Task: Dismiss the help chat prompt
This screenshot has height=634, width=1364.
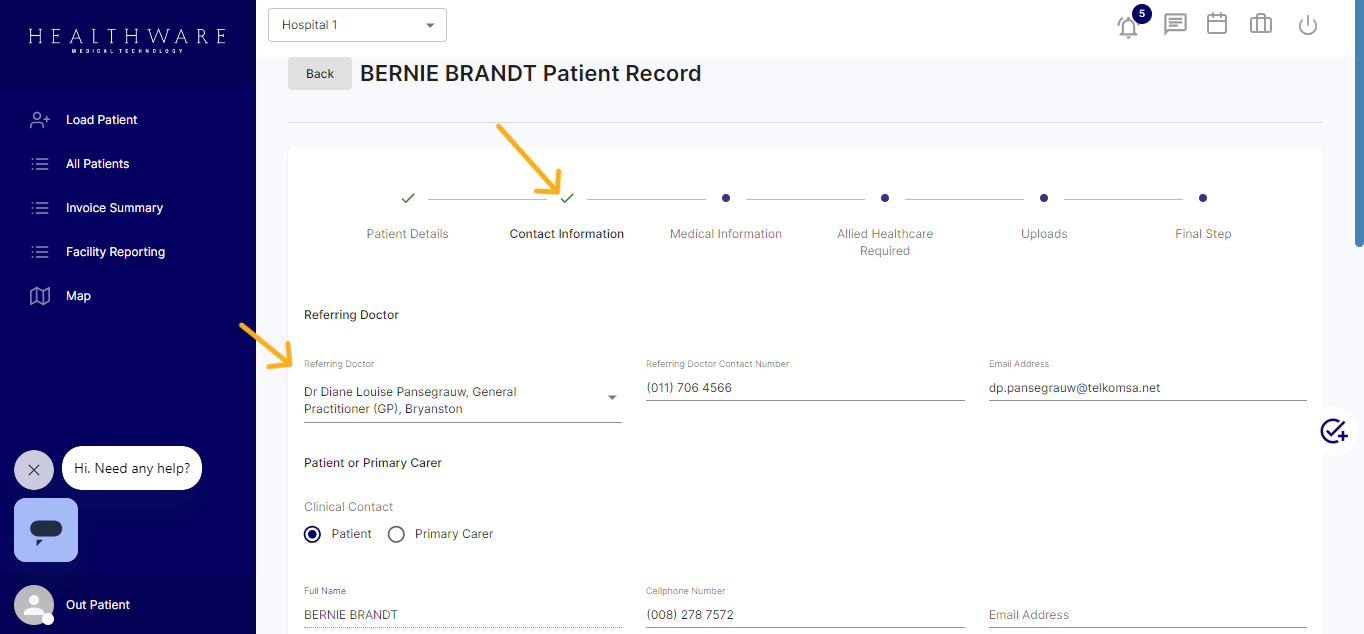Action: 34,469
